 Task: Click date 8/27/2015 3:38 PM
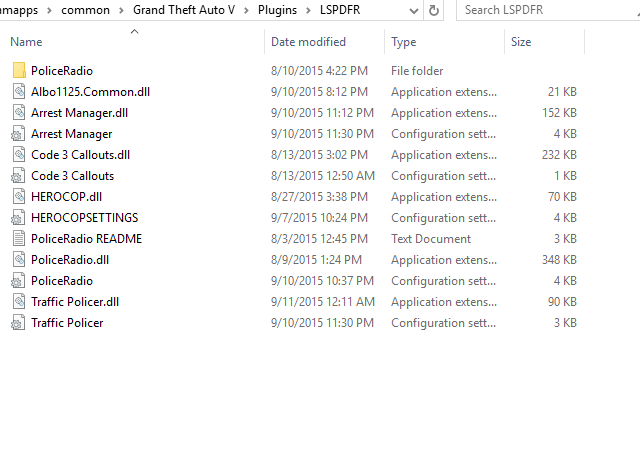[320, 197]
